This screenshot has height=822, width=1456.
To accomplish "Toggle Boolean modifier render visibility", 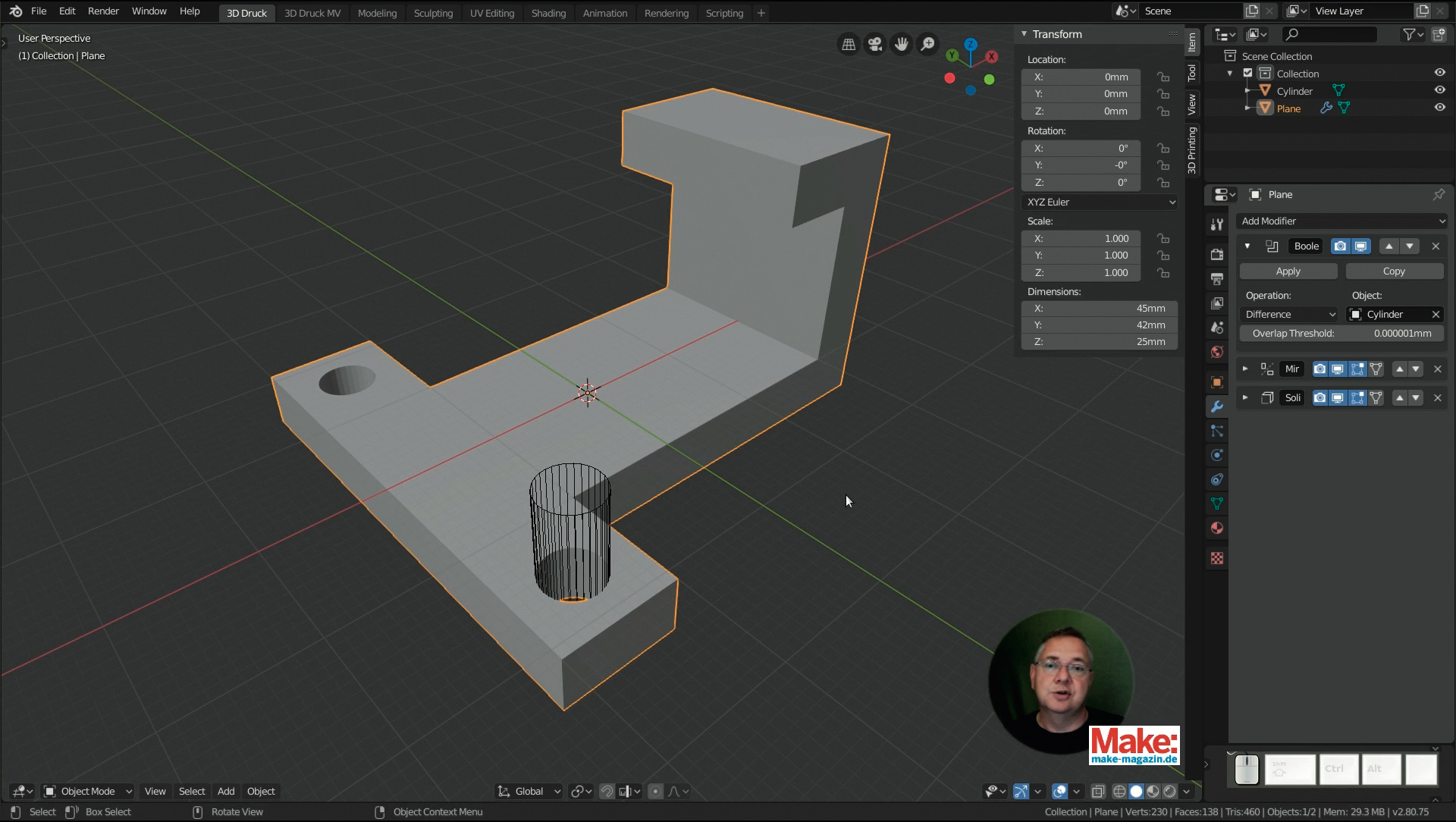I will coord(1340,246).
